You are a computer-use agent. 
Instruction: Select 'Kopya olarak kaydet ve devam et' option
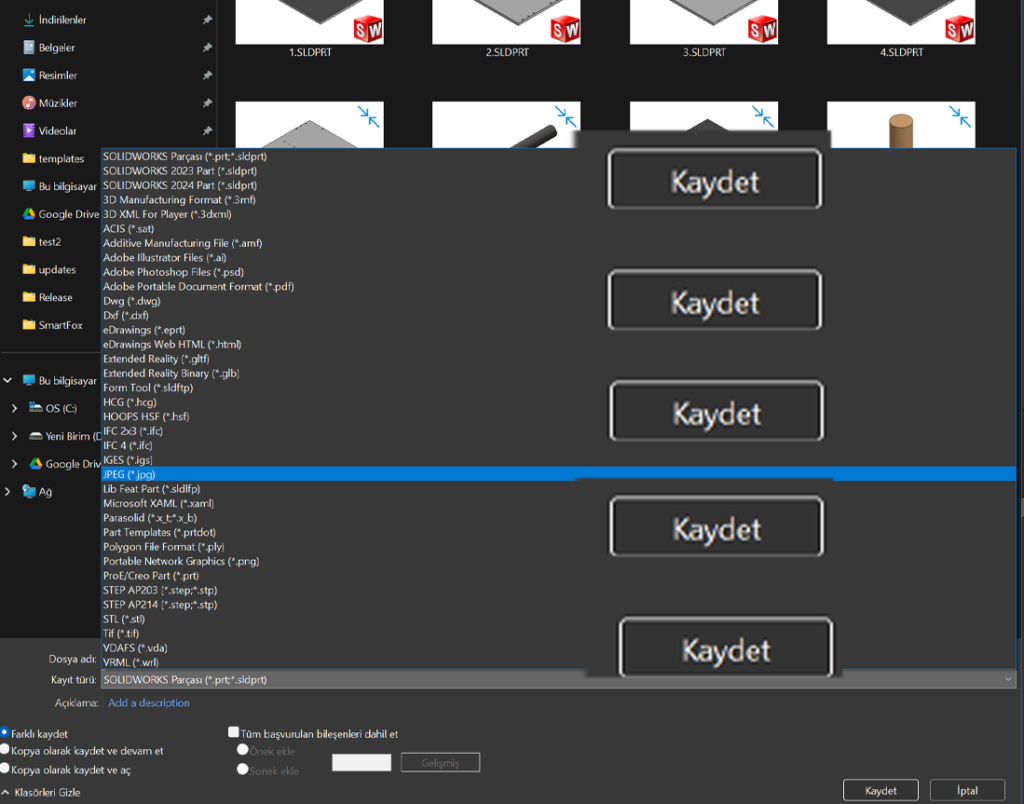[5, 749]
